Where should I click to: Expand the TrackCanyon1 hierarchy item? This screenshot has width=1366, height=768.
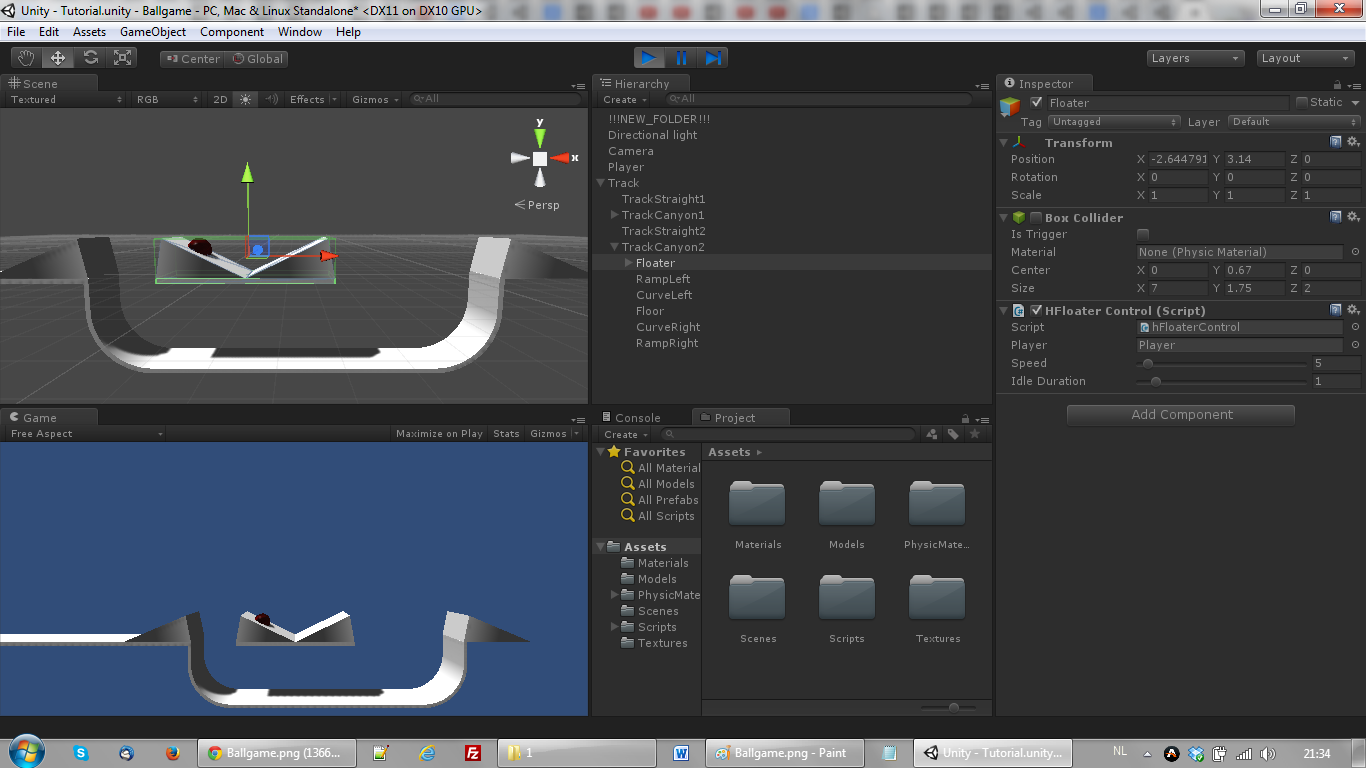[x=615, y=215]
